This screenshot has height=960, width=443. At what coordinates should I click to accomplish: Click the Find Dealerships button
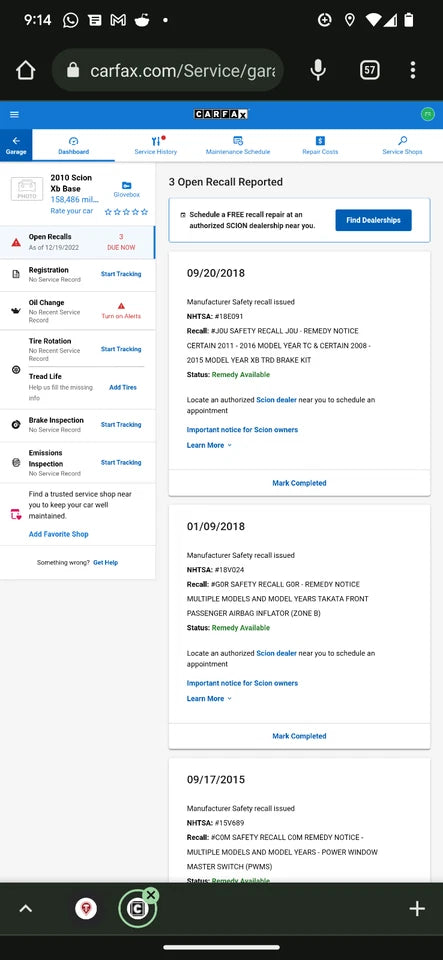(373, 220)
